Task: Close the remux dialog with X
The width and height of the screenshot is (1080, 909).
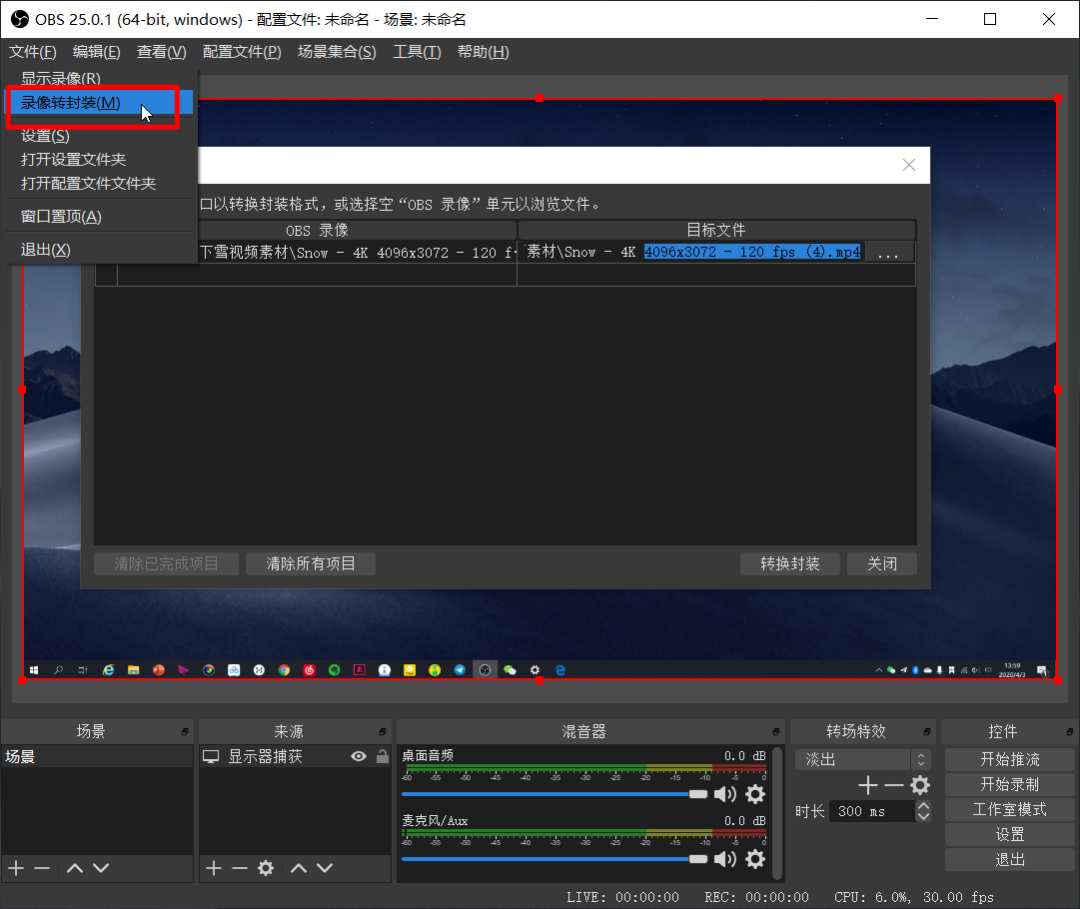Action: [909, 165]
